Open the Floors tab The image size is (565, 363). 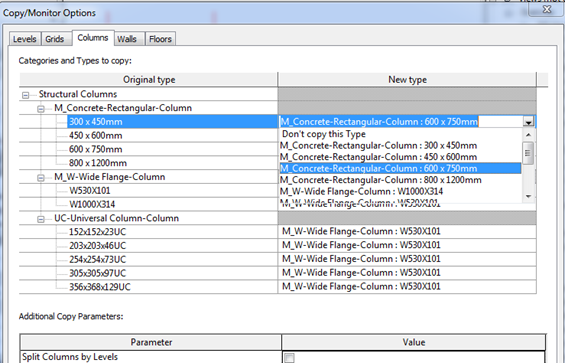[160, 39]
